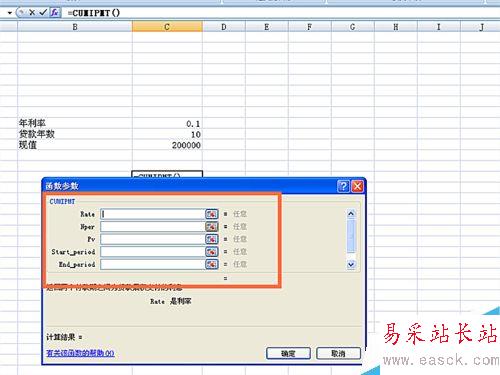Click the Start_period range selector icon
The image size is (500, 375).
pyautogui.click(x=212, y=252)
